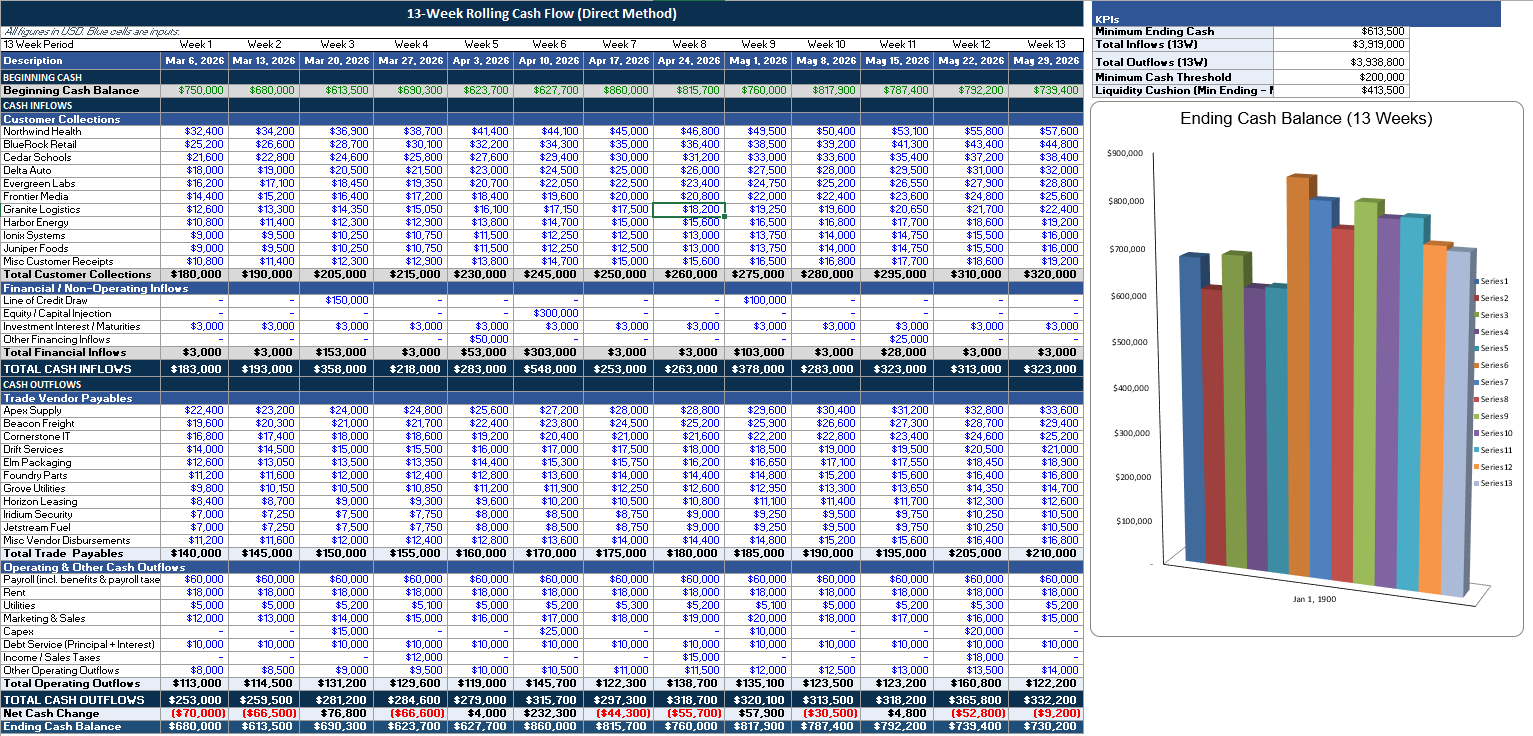1533x736 pixels.
Task: Select the Harbor Energy row label
Action: pos(81,222)
